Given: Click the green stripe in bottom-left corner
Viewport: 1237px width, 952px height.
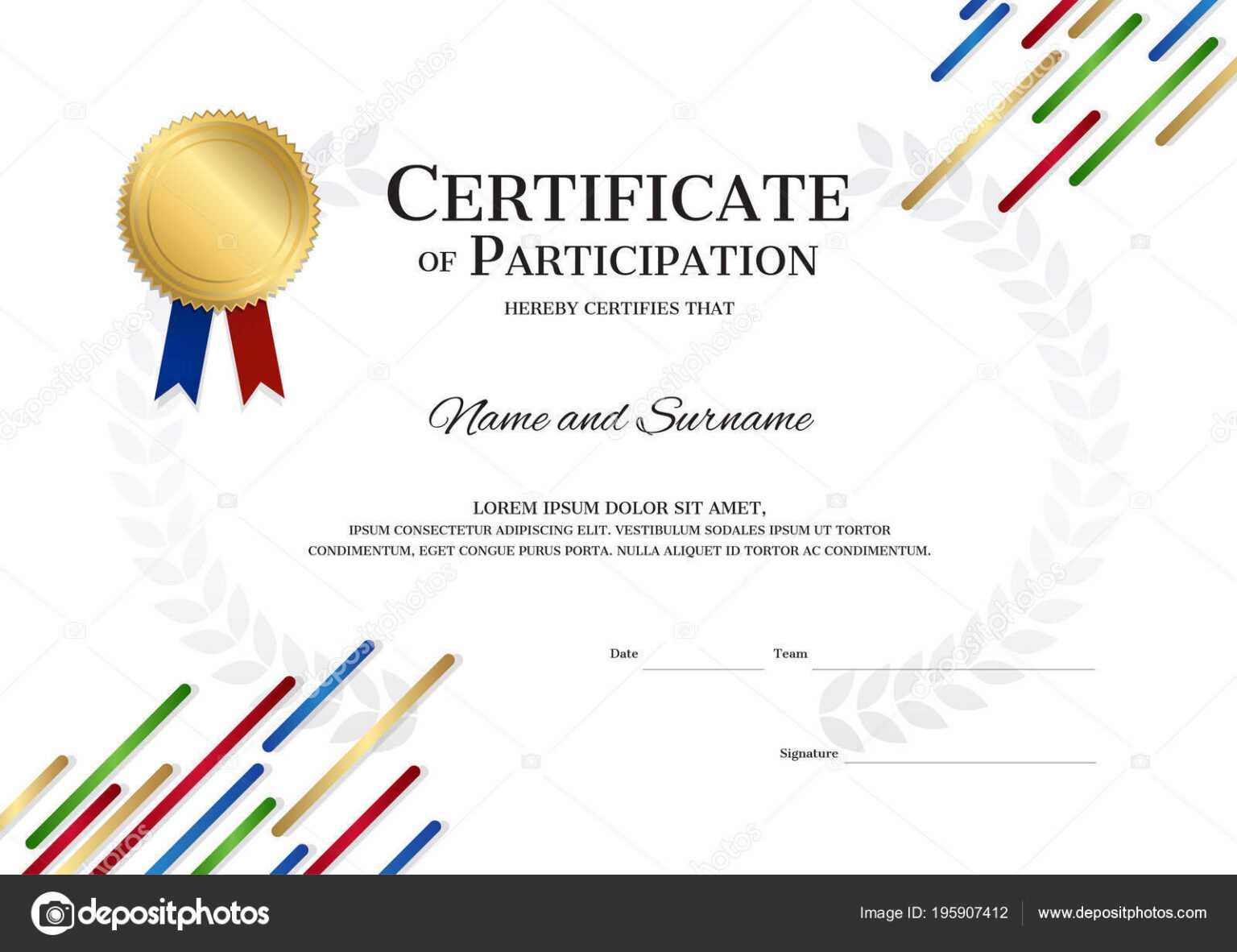Looking at the screenshot, I should [109, 765].
